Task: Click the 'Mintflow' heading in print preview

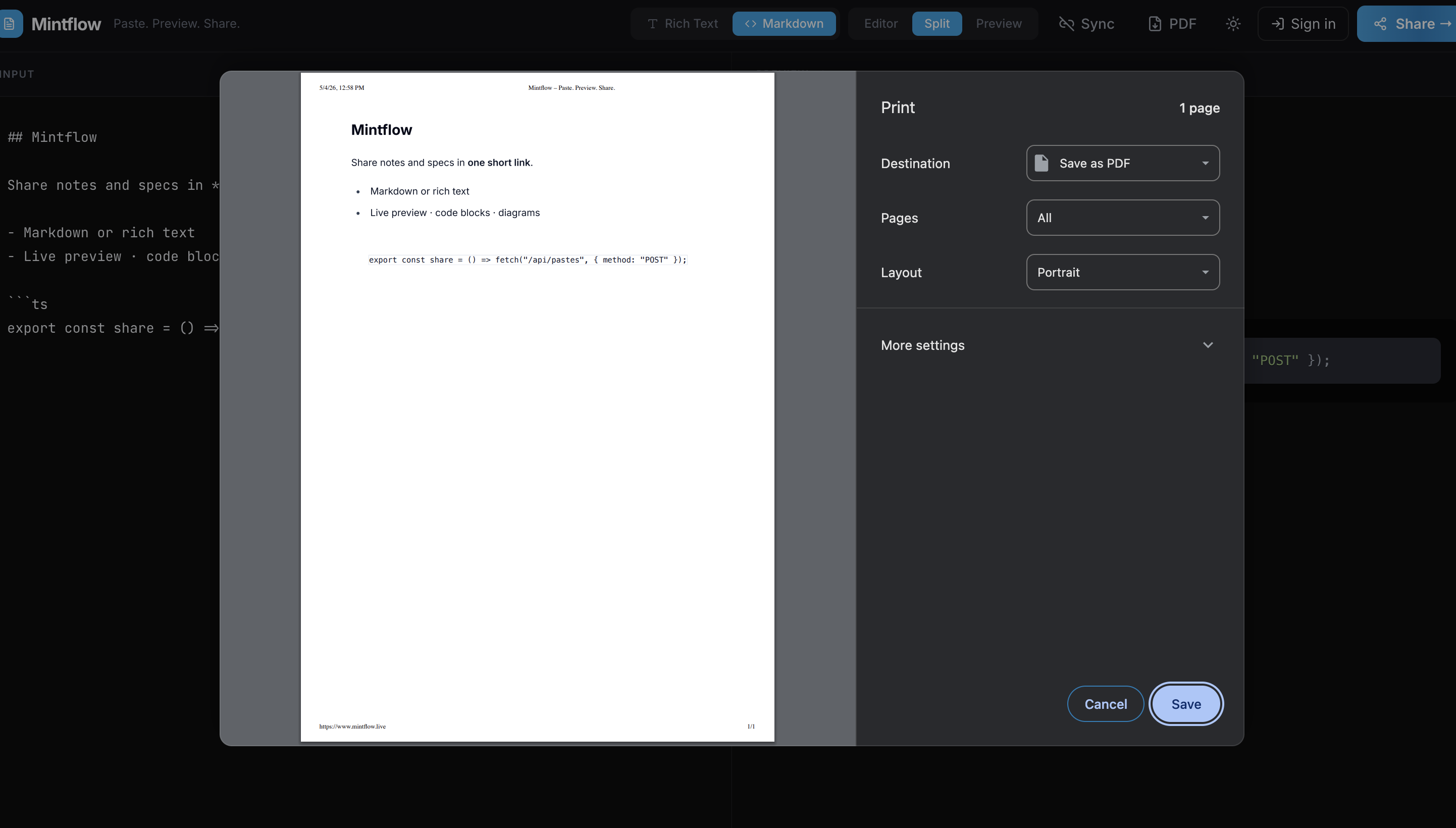Action: click(382, 130)
